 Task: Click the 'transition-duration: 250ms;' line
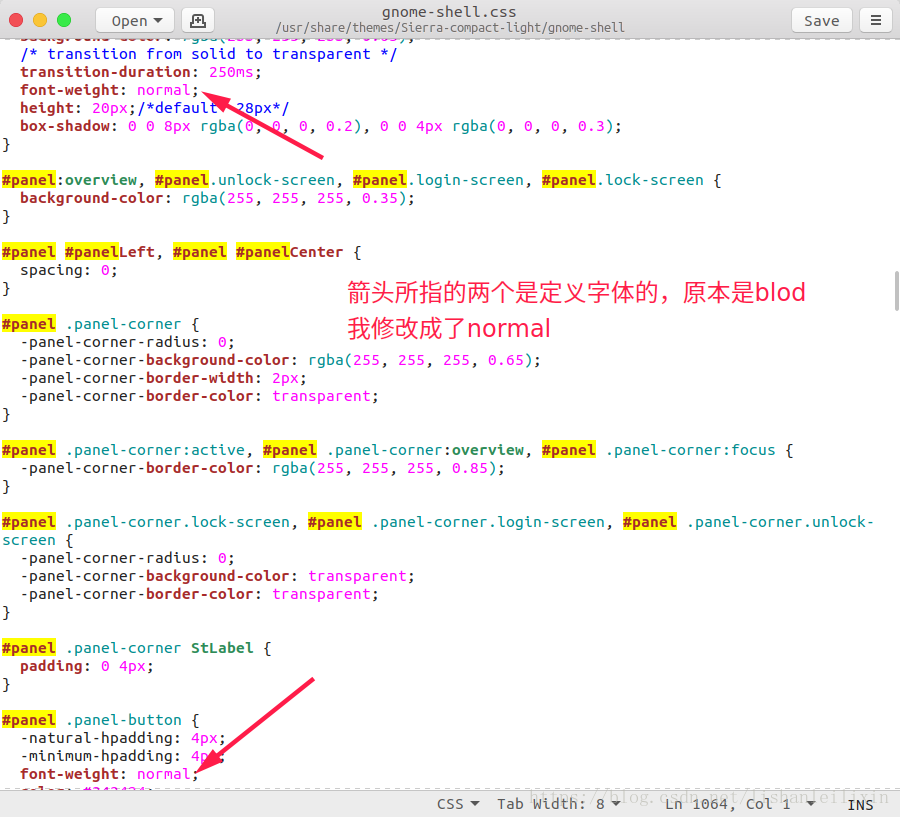pyautogui.click(x=141, y=72)
